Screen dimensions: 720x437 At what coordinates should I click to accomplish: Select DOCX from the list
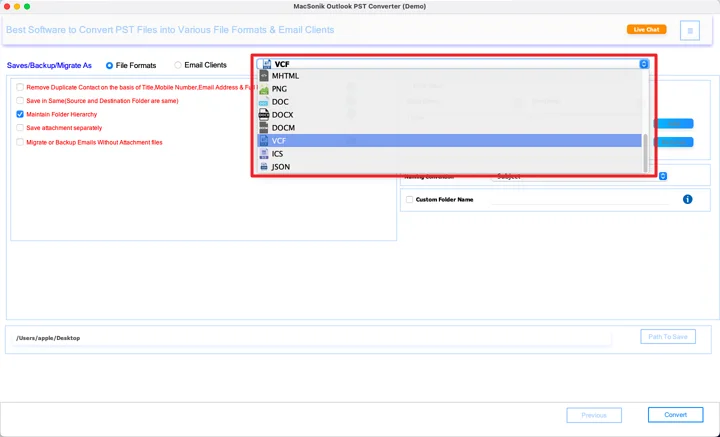(x=450, y=115)
